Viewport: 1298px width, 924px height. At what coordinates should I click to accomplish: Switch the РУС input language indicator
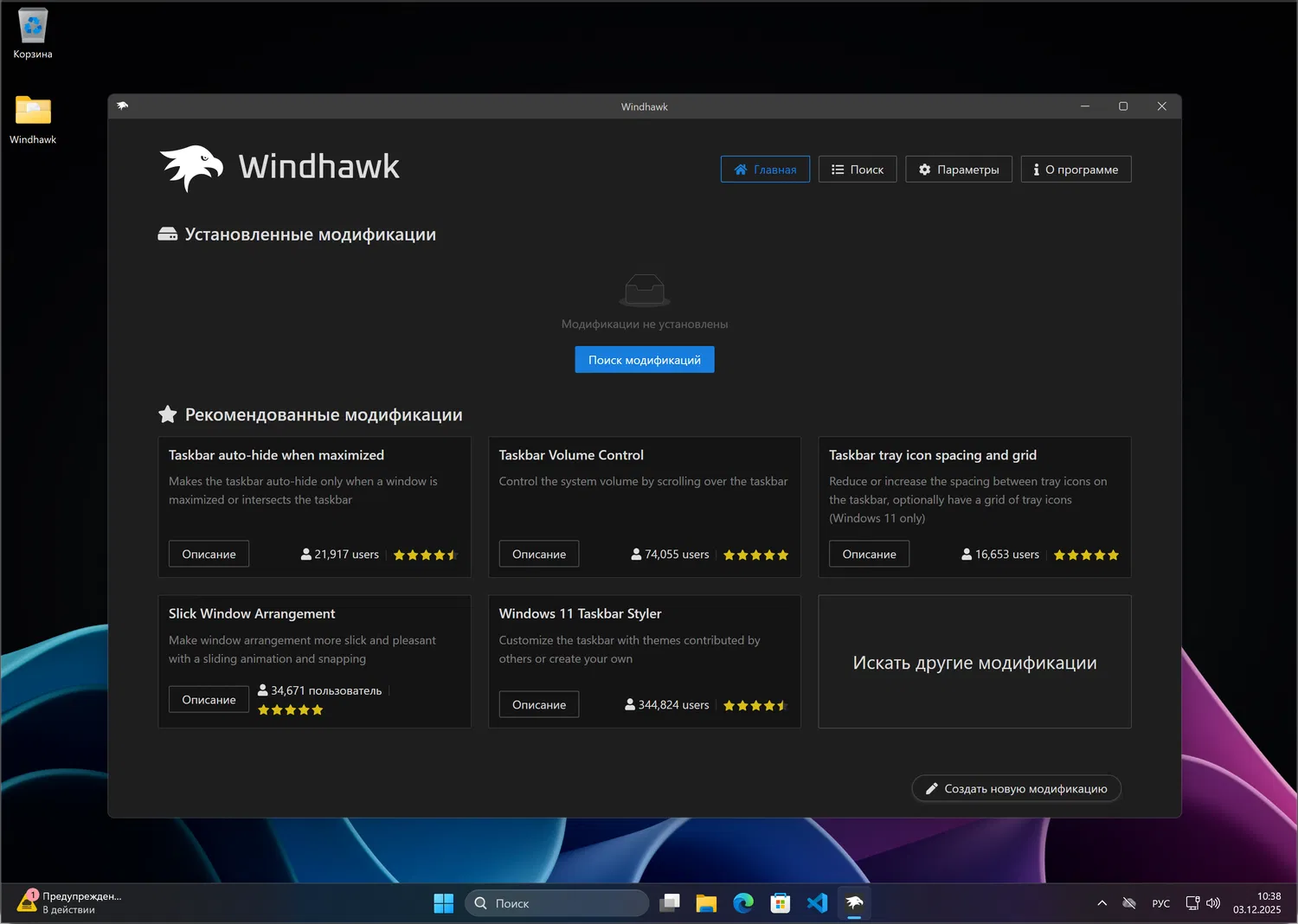pyautogui.click(x=1161, y=903)
